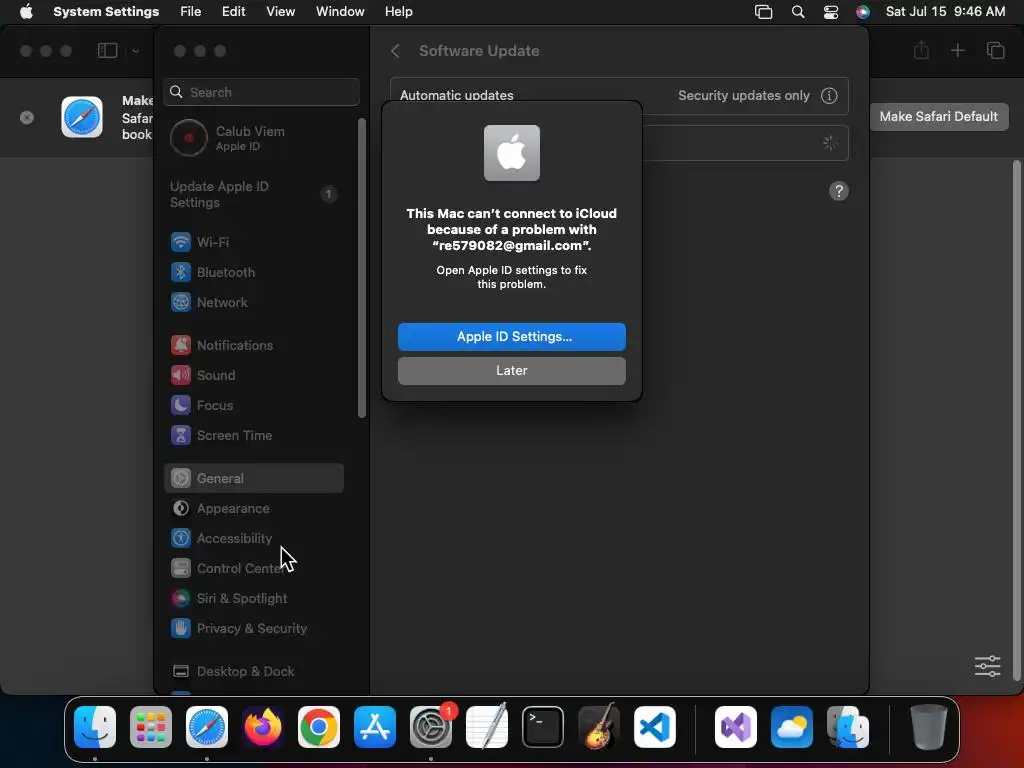Click Safari share button
The height and width of the screenshot is (768, 1024).
click(x=921, y=50)
